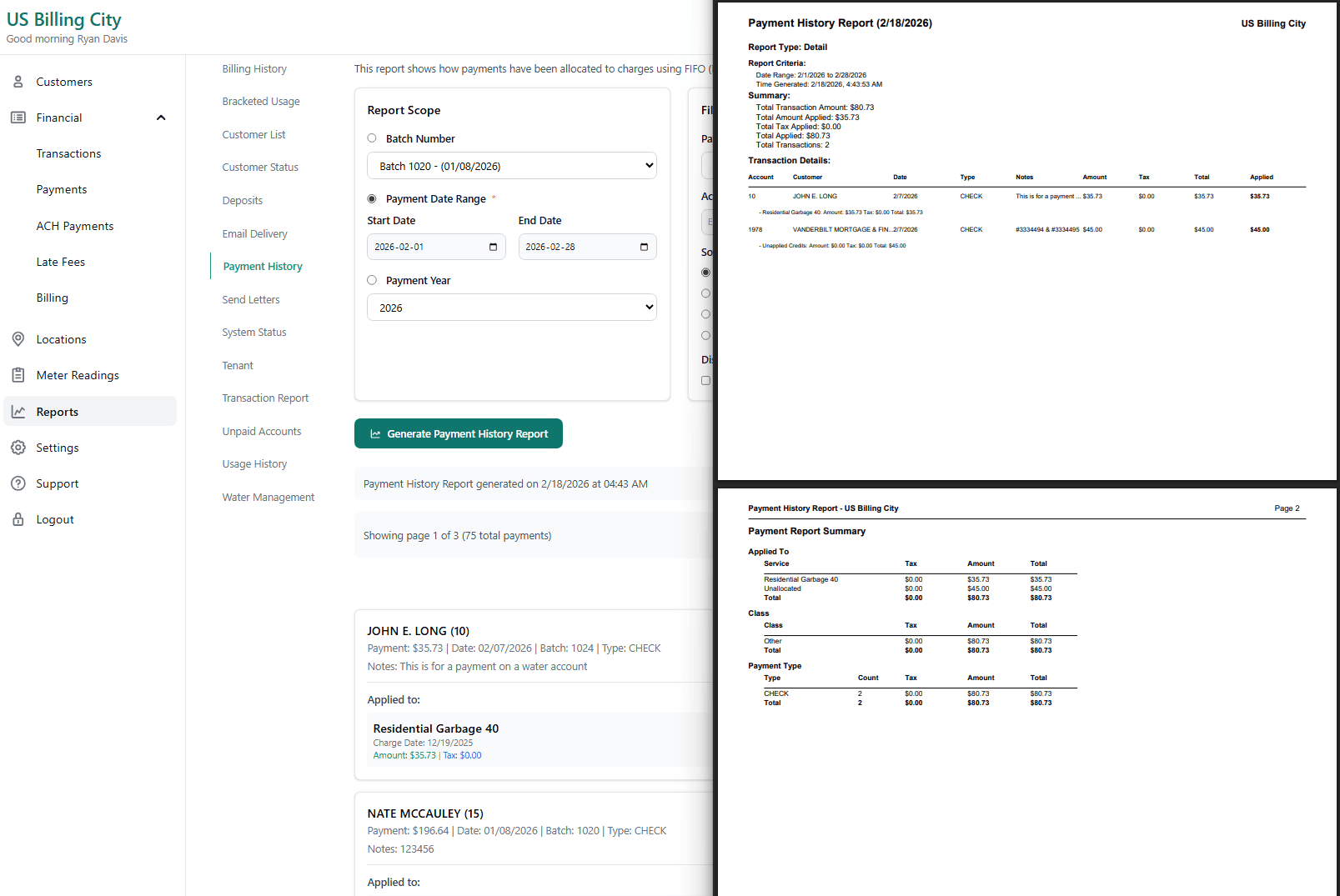
Task: Generate the Payment History Report
Action: coord(459,433)
